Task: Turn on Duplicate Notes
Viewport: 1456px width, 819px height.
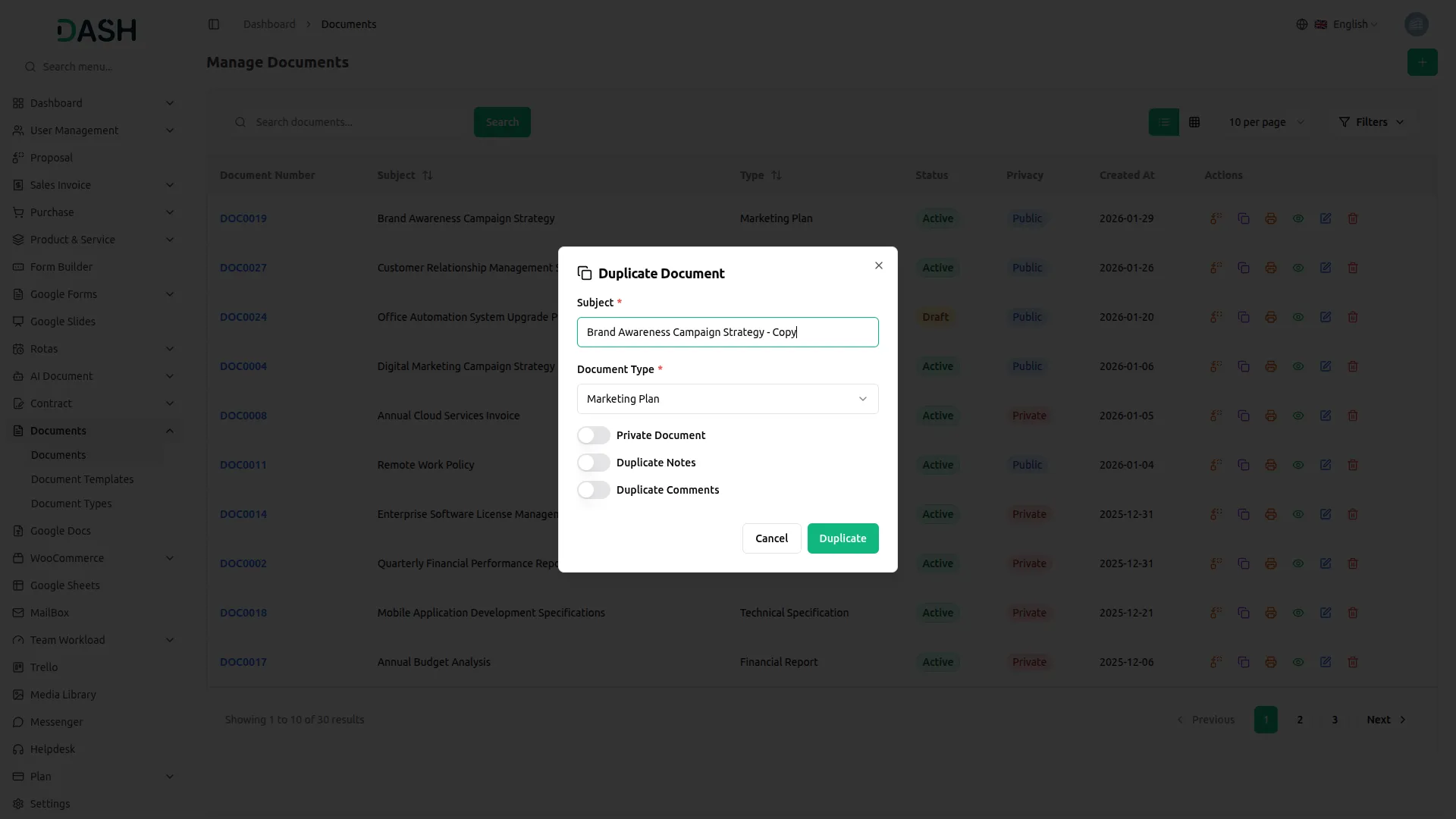Action: [594, 463]
